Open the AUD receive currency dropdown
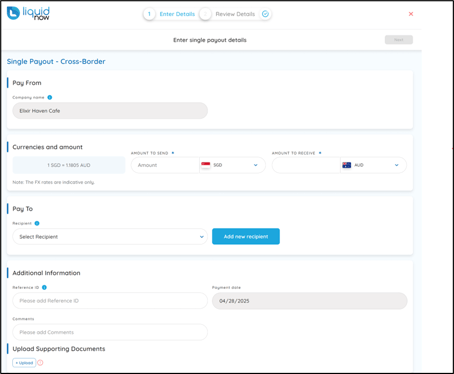 (x=373, y=165)
